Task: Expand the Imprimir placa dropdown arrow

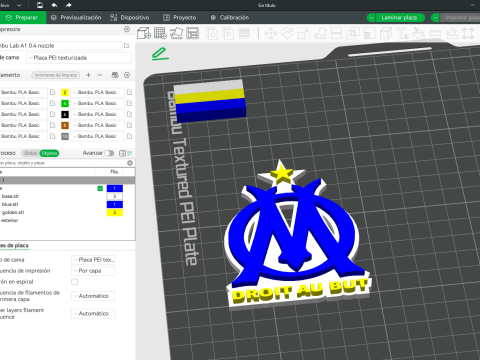Action: [x=435, y=18]
